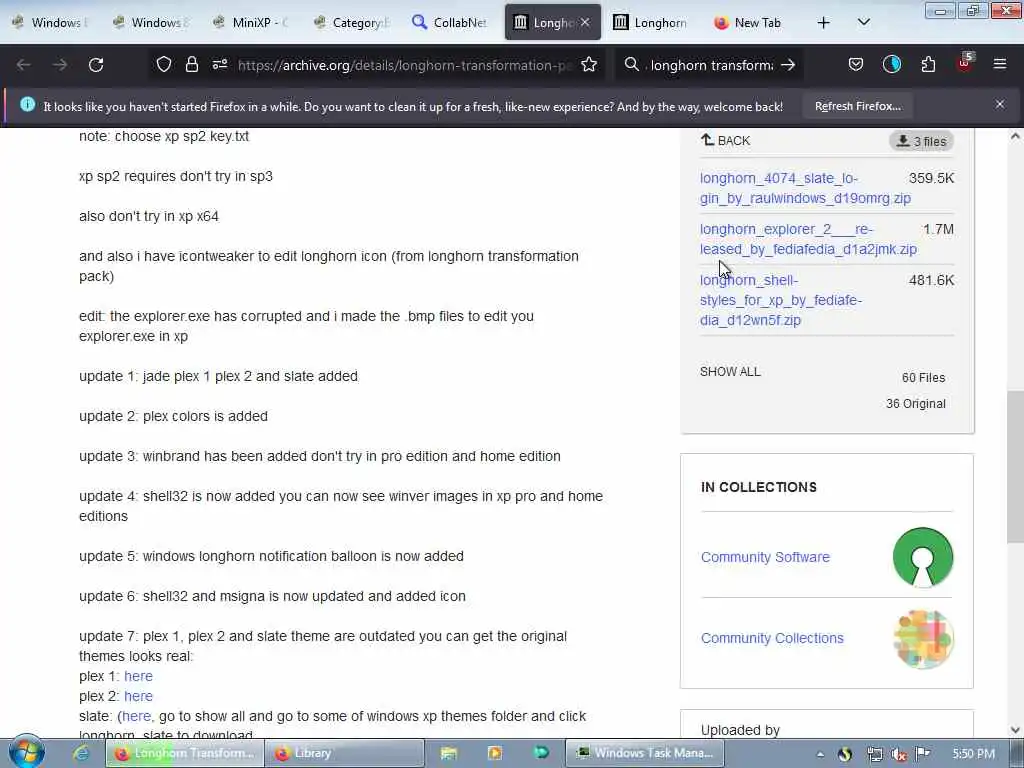The image size is (1024, 768).
Task: Open the padlock site security info
Action: [191, 64]
